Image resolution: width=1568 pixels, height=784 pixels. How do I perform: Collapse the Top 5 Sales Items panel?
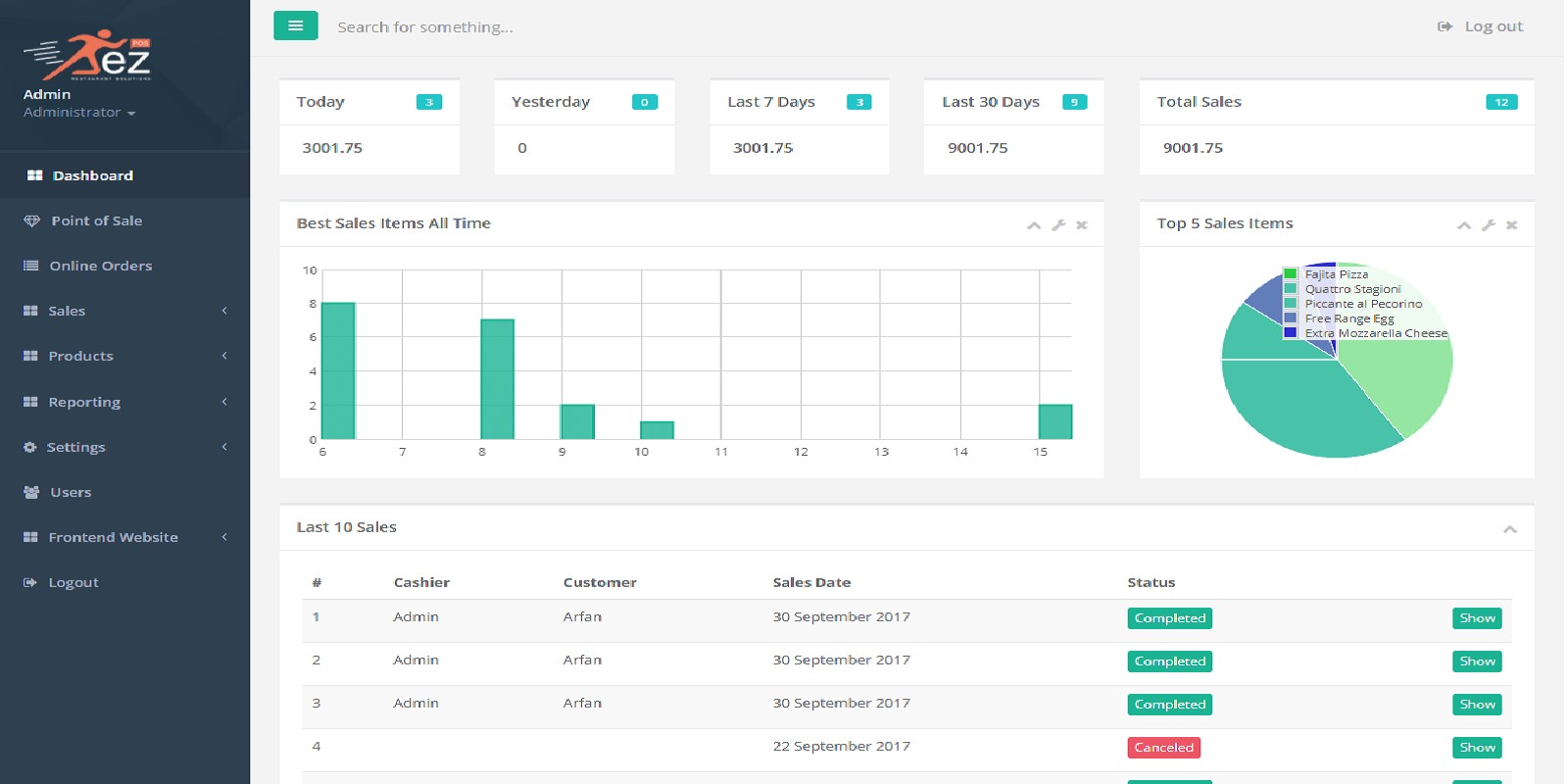(x=1464, y=225)
